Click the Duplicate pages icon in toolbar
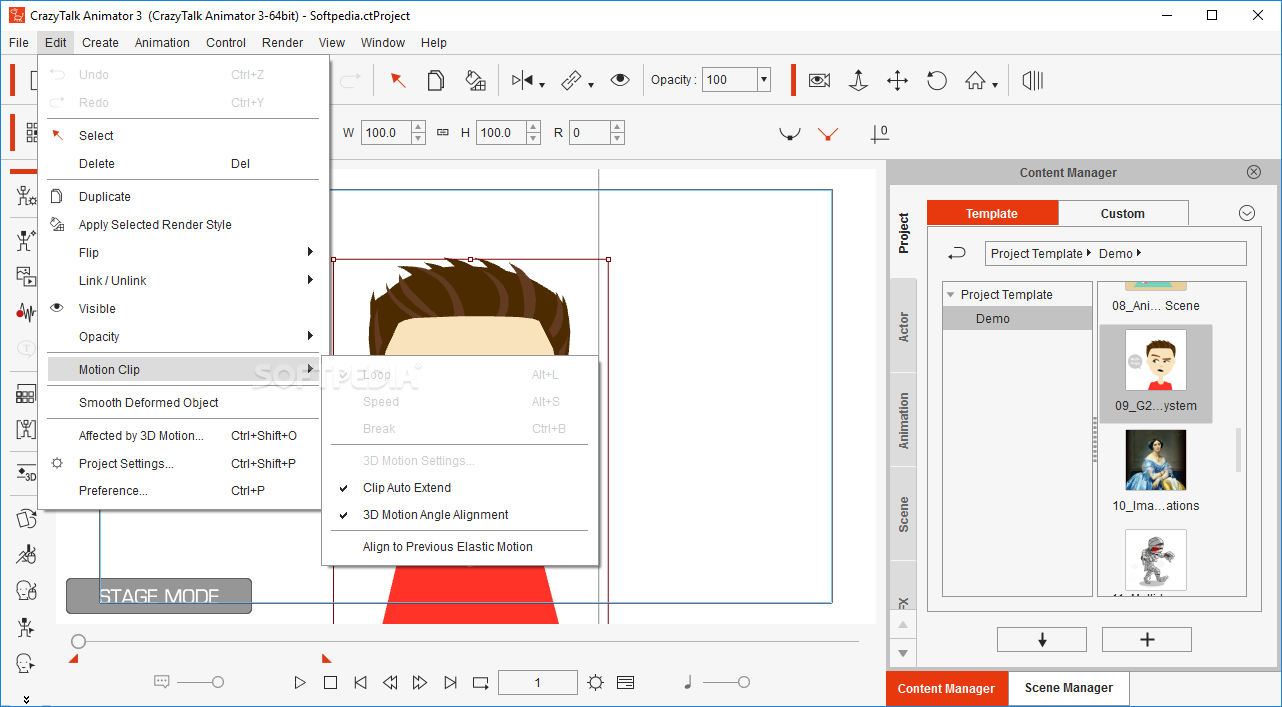This screenshot has width=1282, height=707. (x=436, y=80)
